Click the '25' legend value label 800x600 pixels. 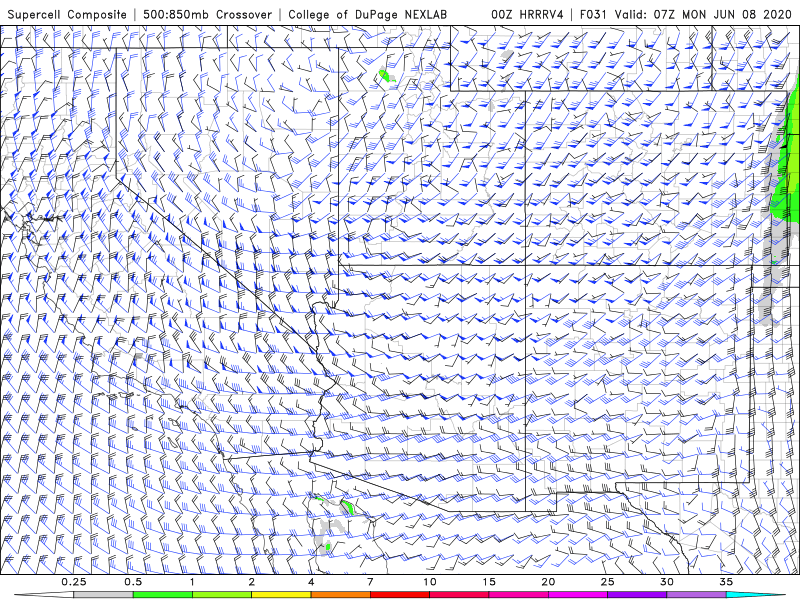(607, 582)
